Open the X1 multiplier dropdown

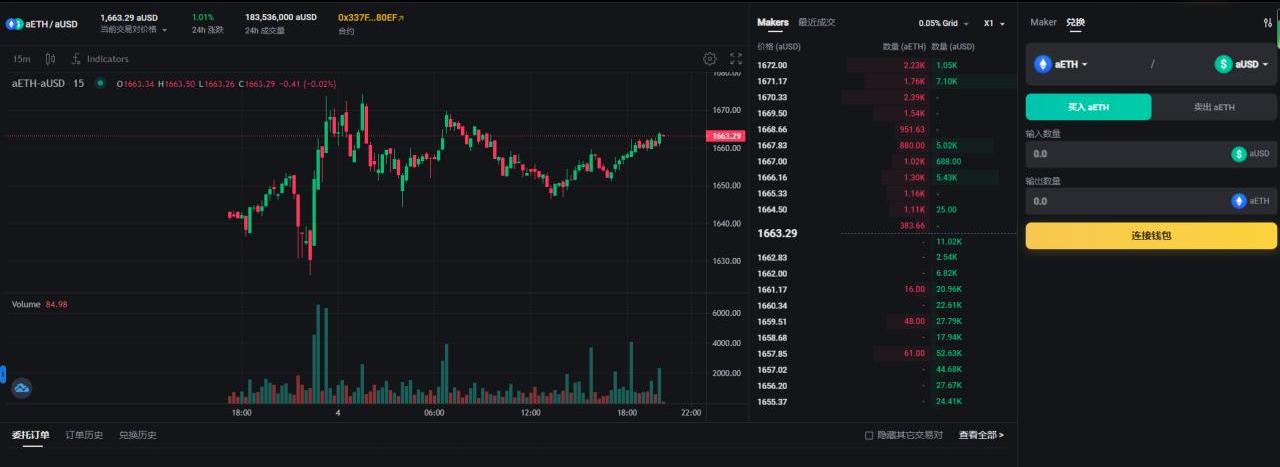point(994,23)
